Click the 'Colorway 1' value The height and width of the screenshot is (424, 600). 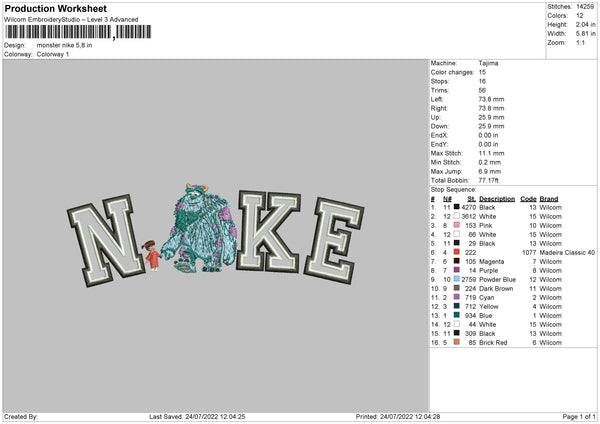[53, 54]
